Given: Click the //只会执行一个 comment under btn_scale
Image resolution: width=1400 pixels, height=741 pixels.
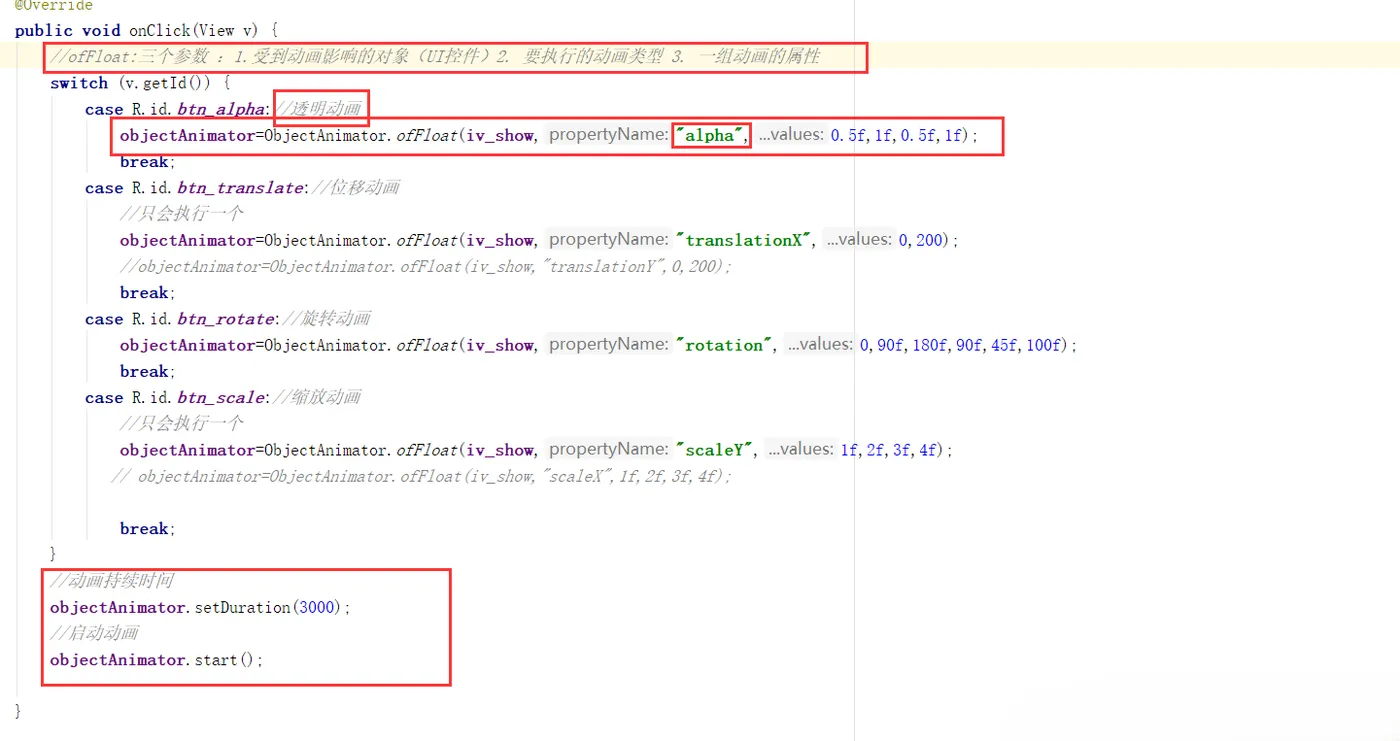Looking at the screenshot, I should coord(182,424).
